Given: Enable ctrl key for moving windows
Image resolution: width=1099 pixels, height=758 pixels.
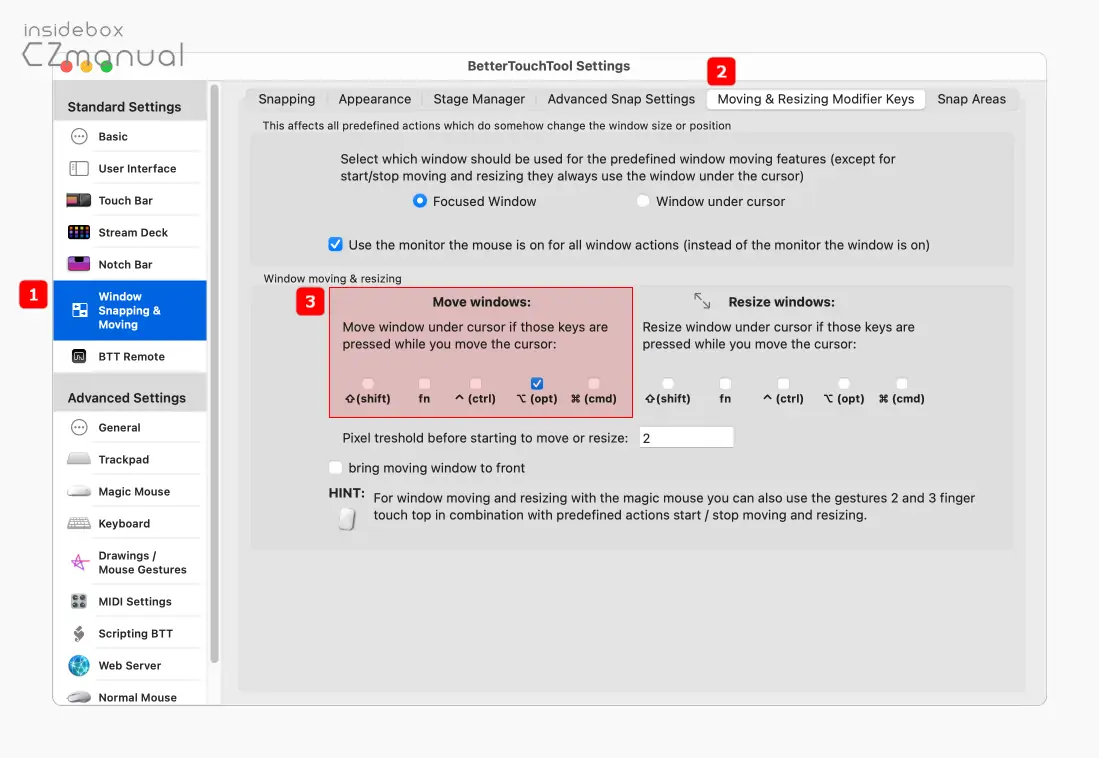Looking at the screenshot, I should point(476,384).
